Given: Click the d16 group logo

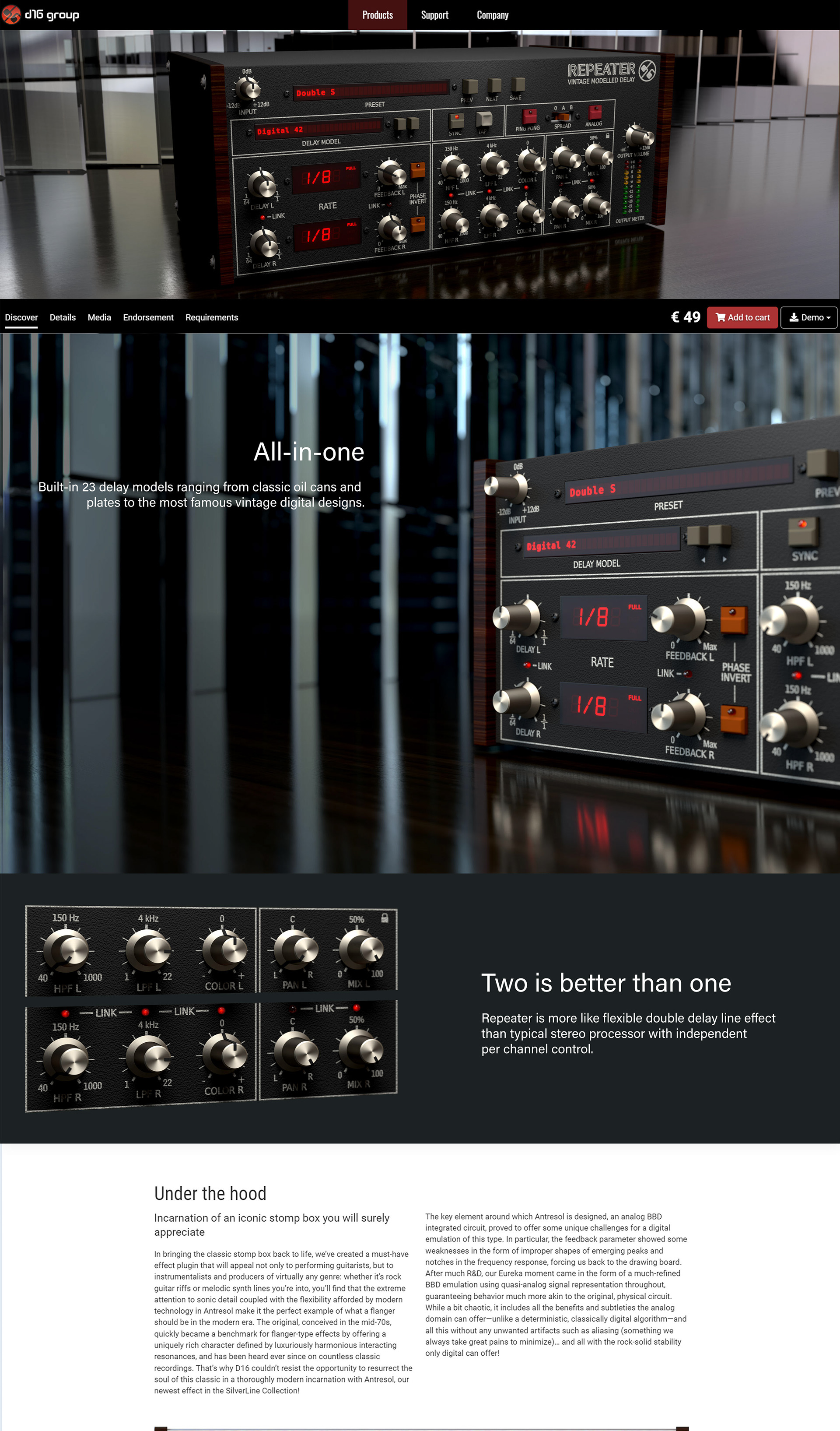Looking at the screenshot, I should pos(40,15).
